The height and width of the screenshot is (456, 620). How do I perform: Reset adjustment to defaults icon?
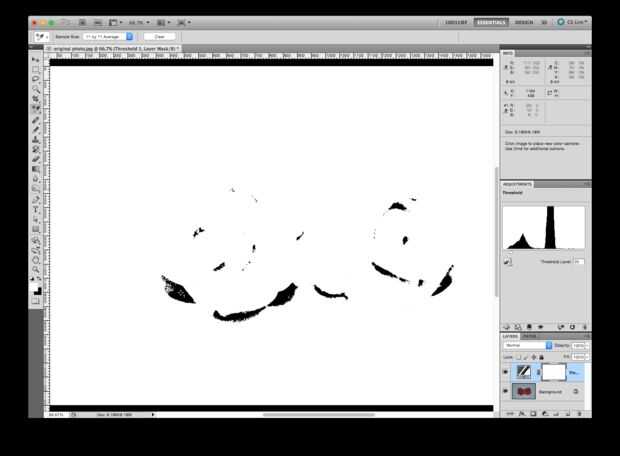click(572, 327)
